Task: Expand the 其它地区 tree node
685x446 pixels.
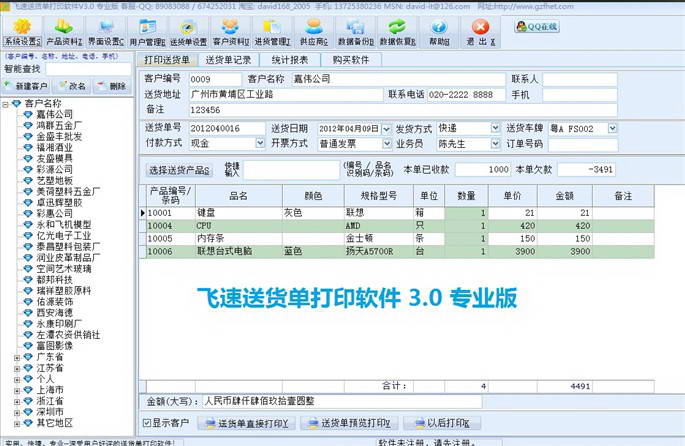Action: 17,423
